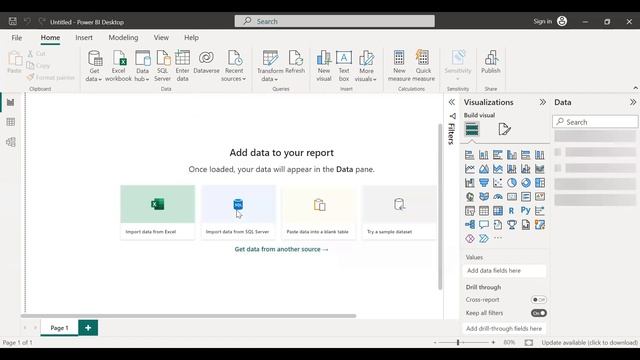Pick the gauge visual

click(x=498, y=197)
